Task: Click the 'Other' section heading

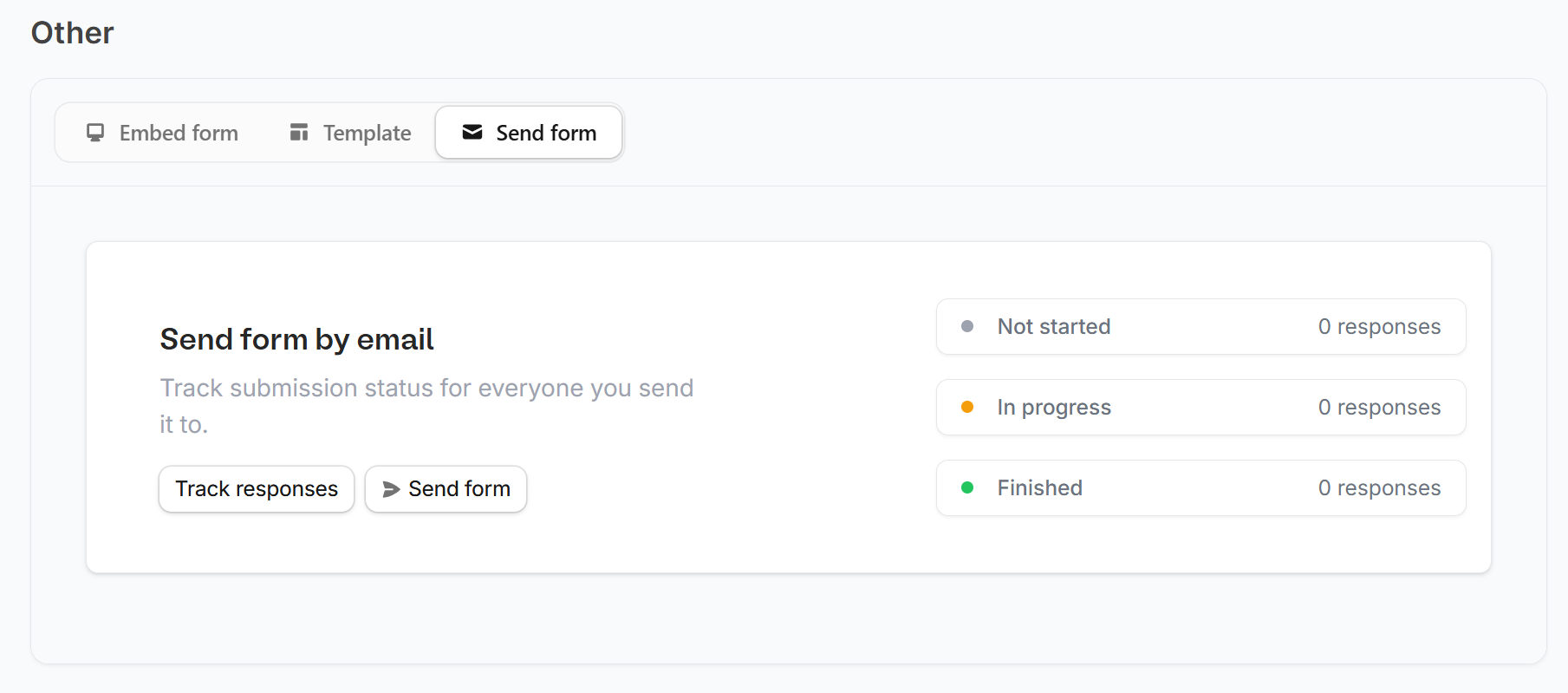Action: (x=73, y=33)
